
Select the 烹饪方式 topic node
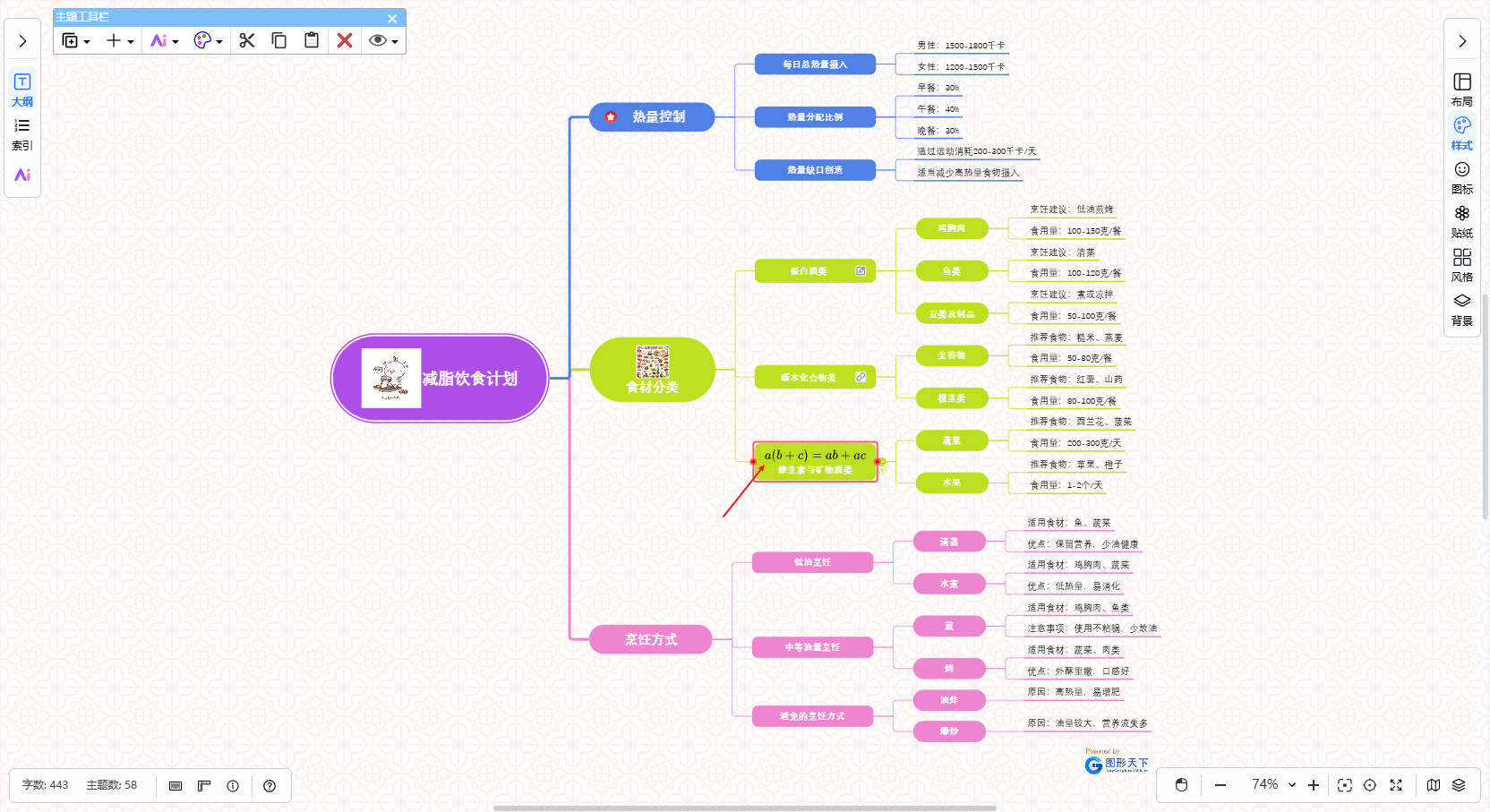click(651, 639)
